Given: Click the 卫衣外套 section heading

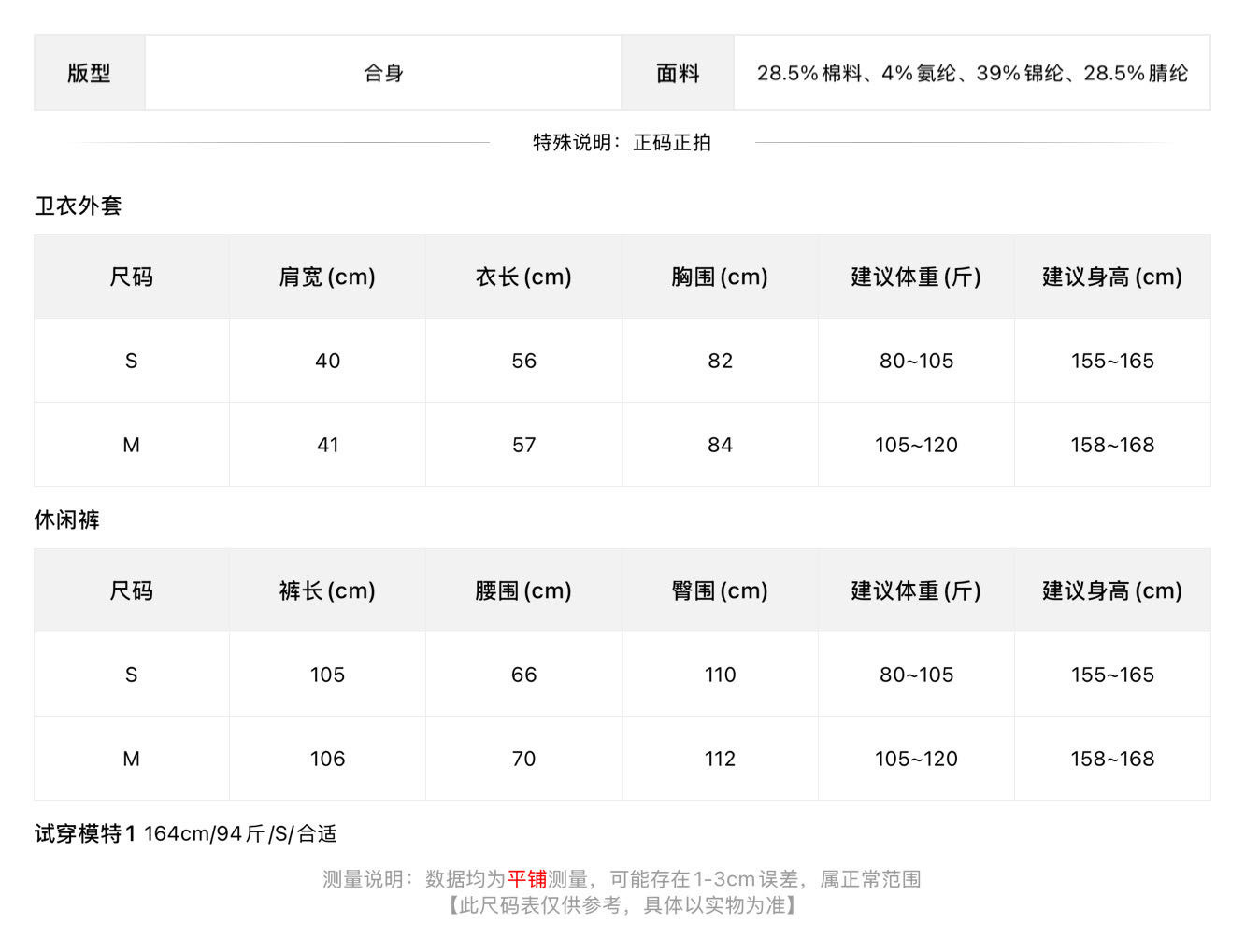Looking at the screenshot, I should point(79,206).
